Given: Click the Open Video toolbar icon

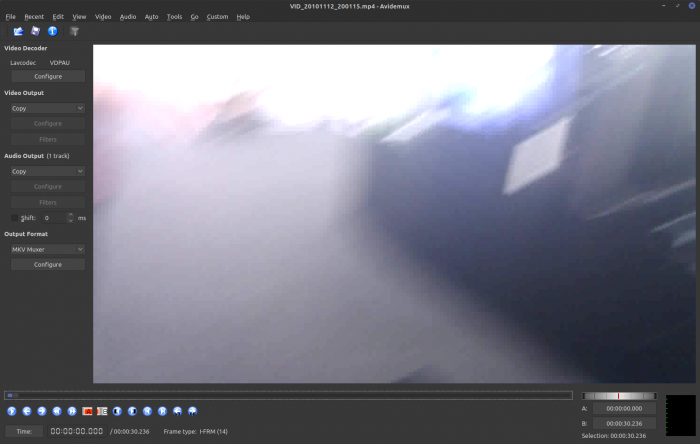Looking at the screenshot, I should (x=19, y=31).
